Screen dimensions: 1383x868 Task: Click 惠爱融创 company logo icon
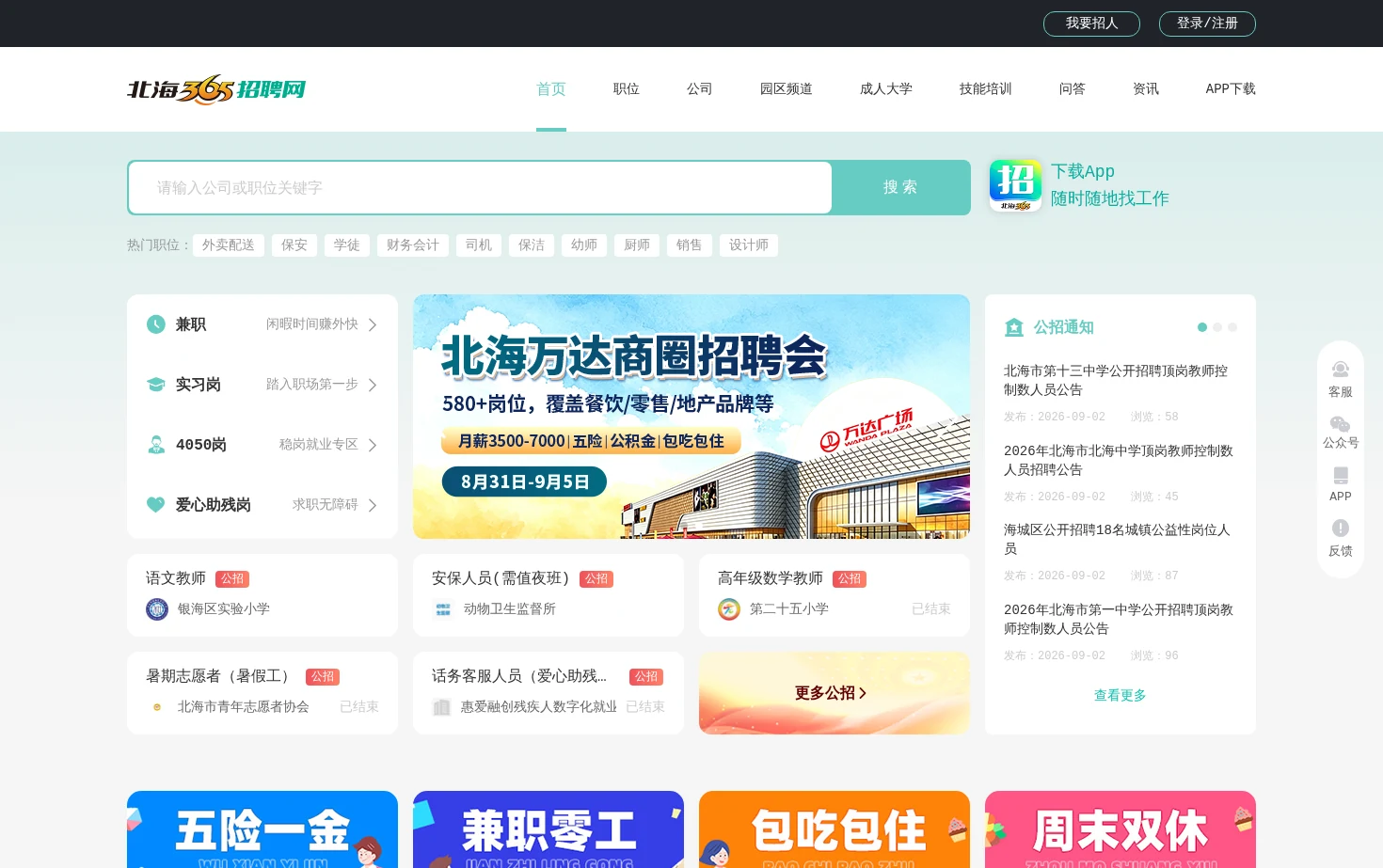click(441, 707)
